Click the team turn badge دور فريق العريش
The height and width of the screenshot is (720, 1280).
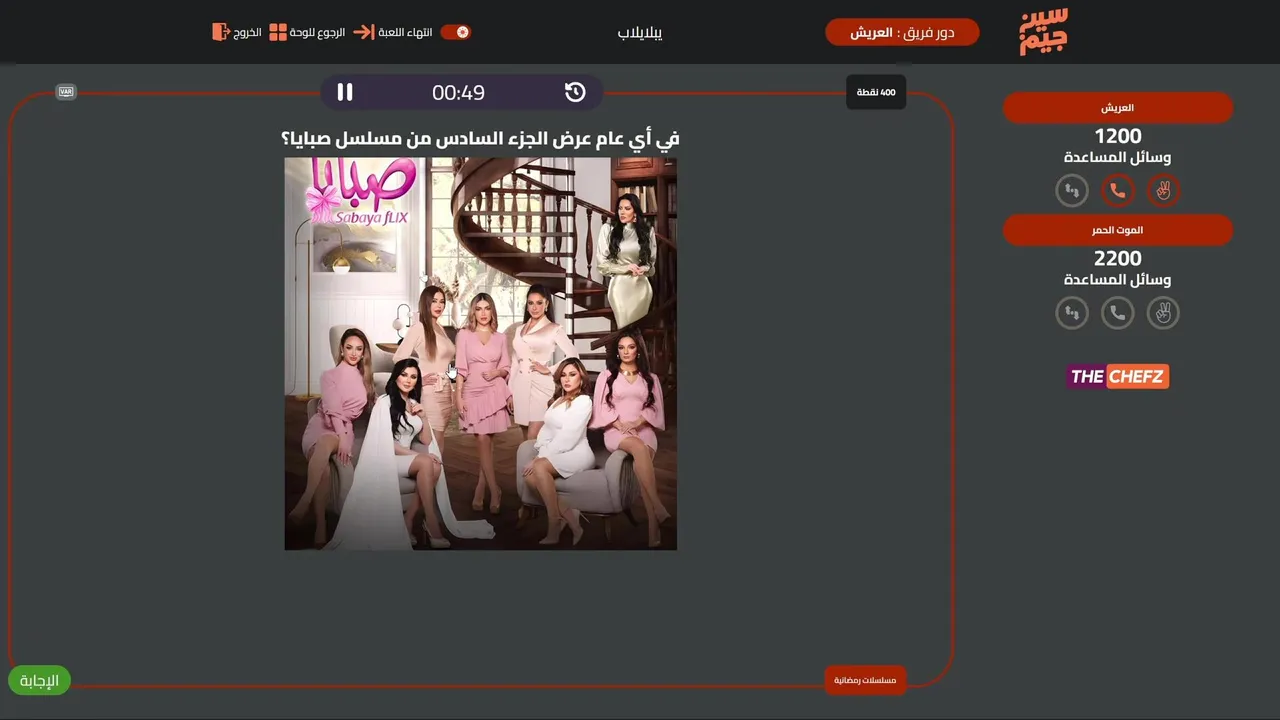tap(902, 32)
